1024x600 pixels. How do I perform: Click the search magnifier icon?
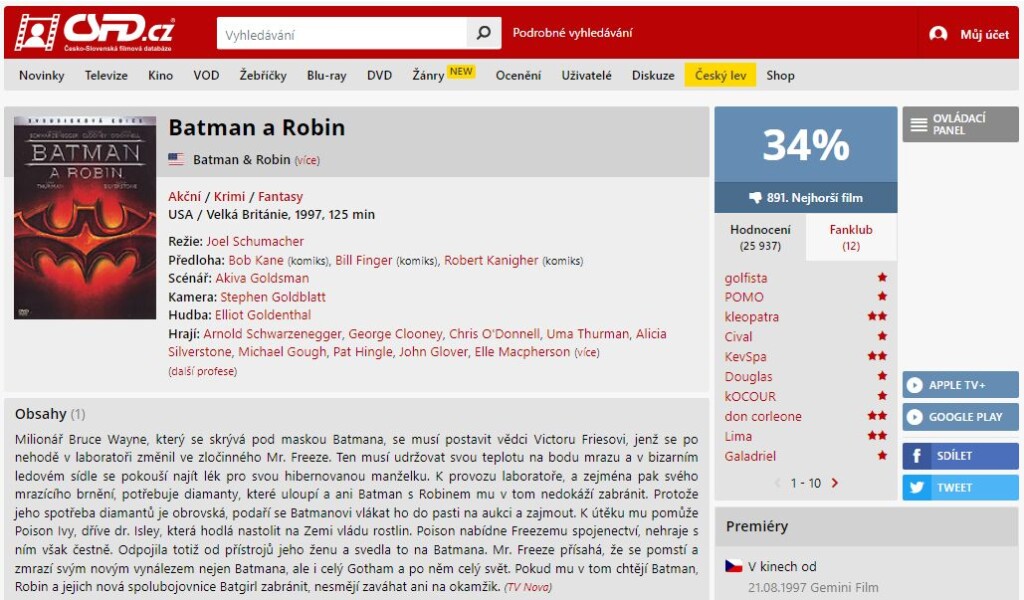[x=483, y=33]
